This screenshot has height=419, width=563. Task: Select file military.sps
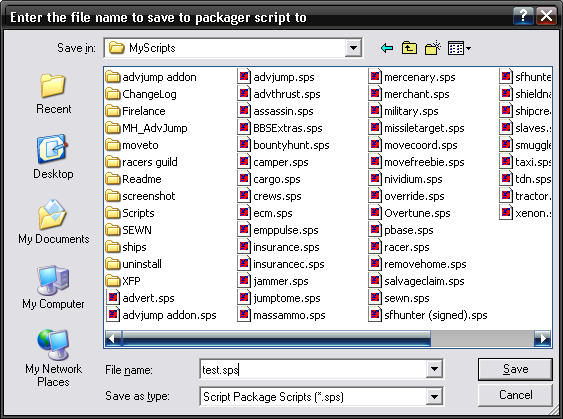(x=404, y=111)
